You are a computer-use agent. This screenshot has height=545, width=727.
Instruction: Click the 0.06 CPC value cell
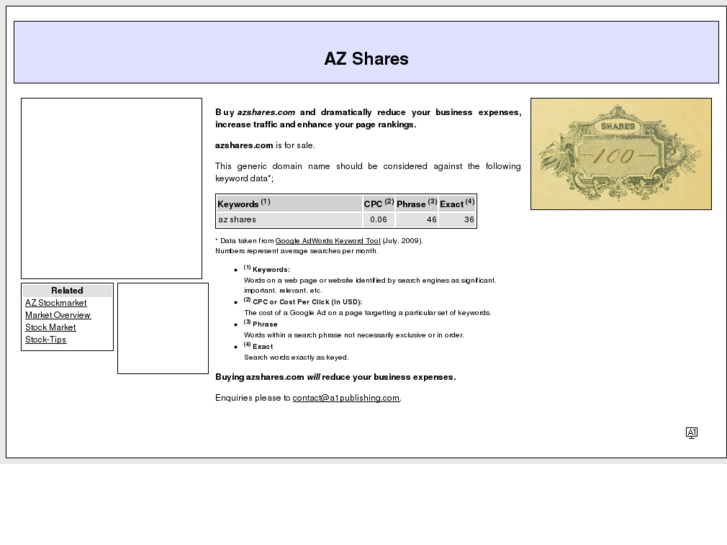(x=379, y=219)
